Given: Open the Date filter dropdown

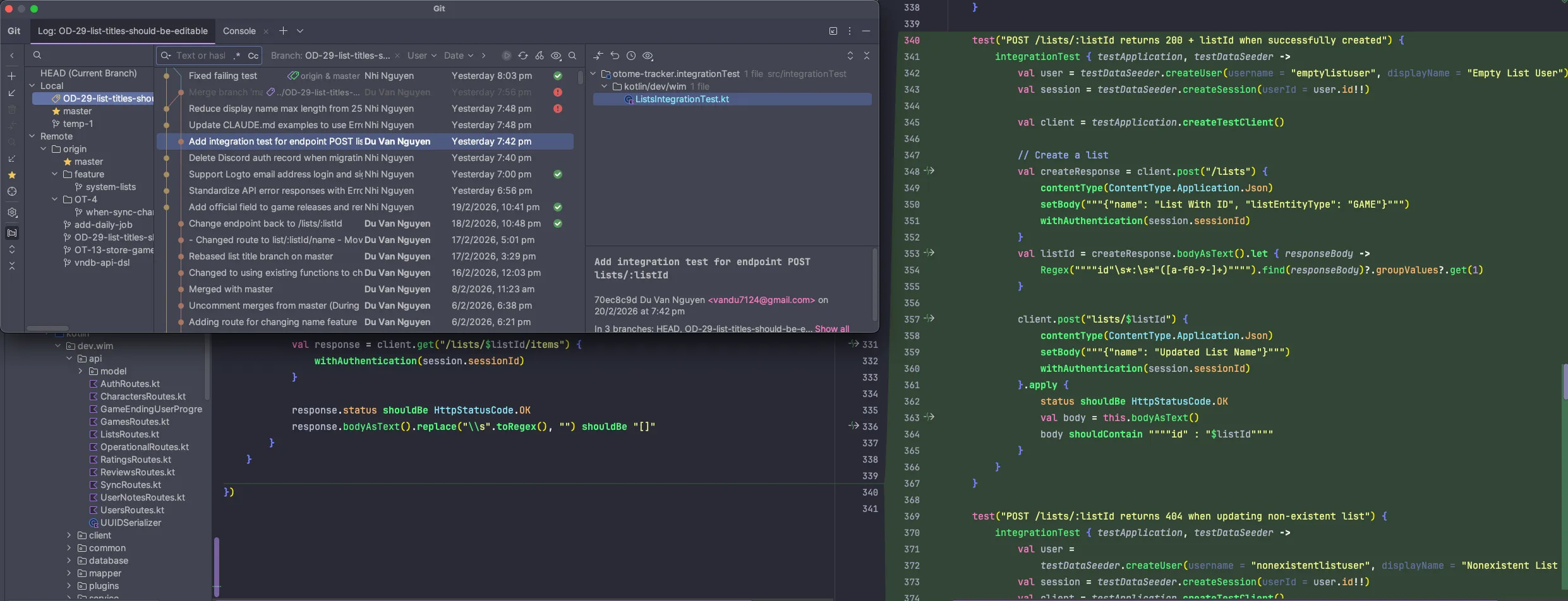Looking at the screenshot, I should click(458, 56).
